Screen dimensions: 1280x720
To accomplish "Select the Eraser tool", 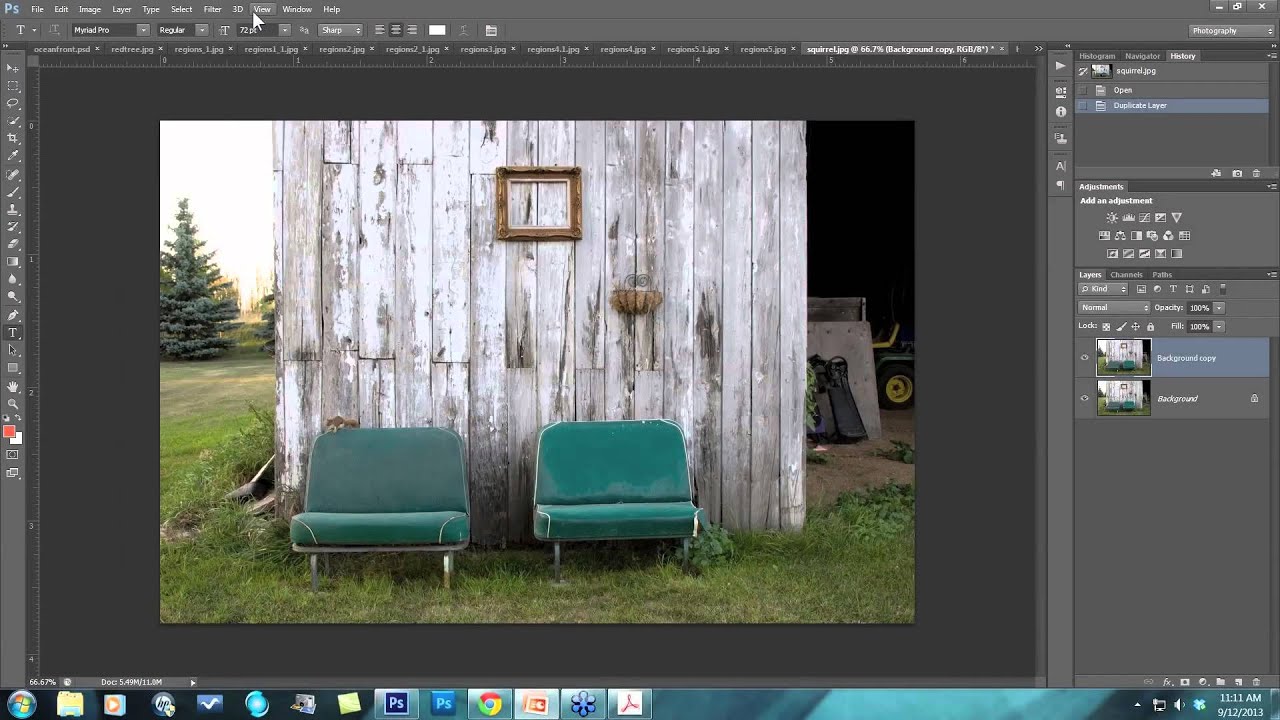I will click(13, 244).
